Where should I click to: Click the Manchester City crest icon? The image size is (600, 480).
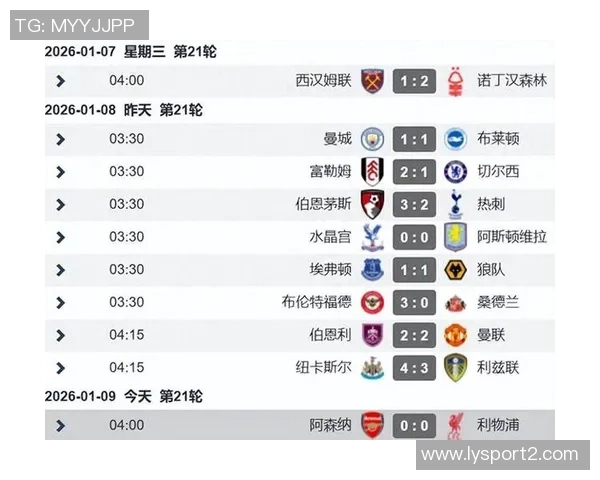point(372,138)
